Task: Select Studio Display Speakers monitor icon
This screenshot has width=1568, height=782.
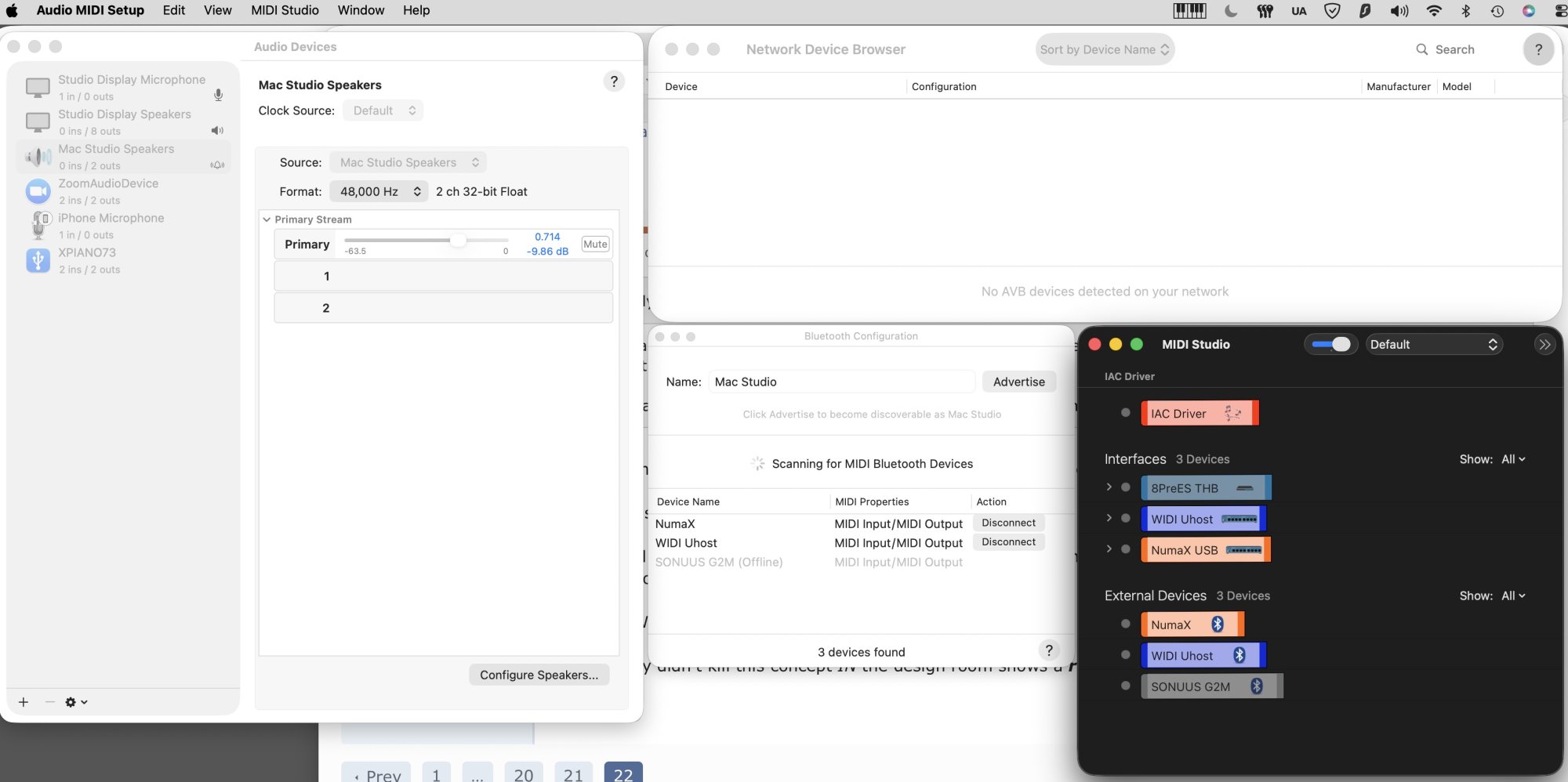Action: [x=38, y=122]
